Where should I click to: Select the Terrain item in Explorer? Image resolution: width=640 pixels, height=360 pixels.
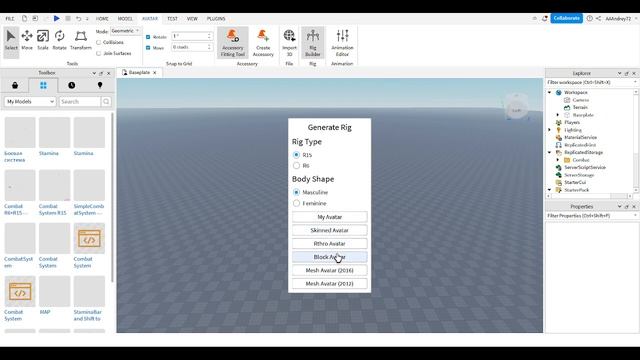(580, 107)
